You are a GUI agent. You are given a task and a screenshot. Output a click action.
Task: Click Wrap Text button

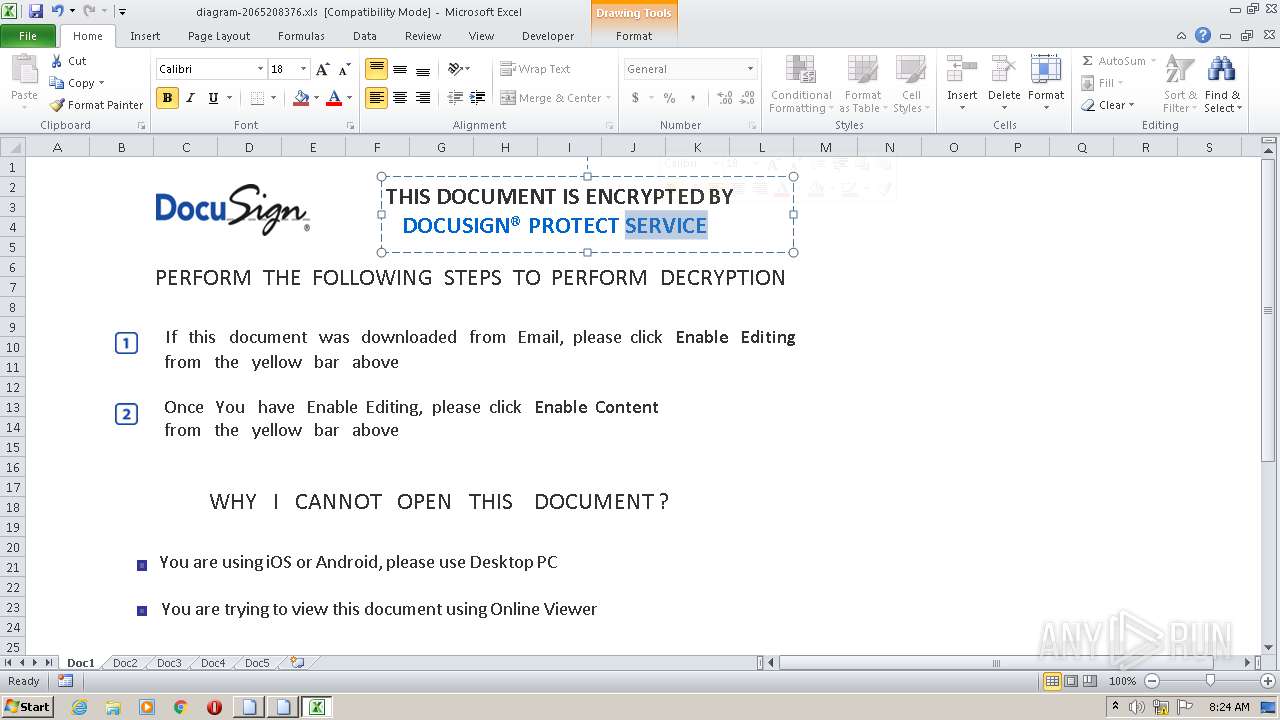[536, 69]
